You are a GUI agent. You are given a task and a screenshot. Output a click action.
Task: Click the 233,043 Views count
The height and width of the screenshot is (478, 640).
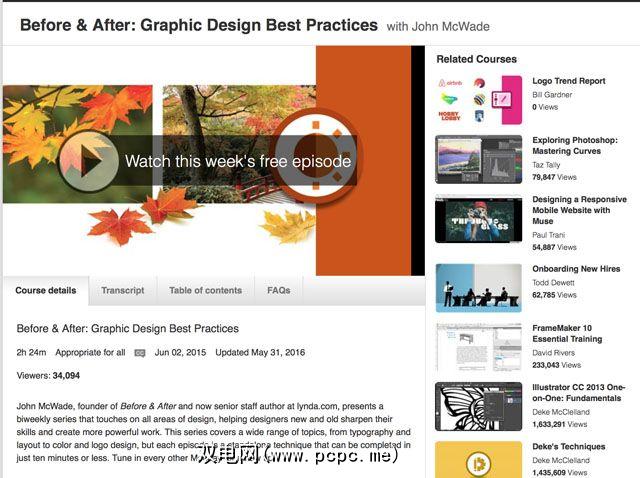[557, 365]
